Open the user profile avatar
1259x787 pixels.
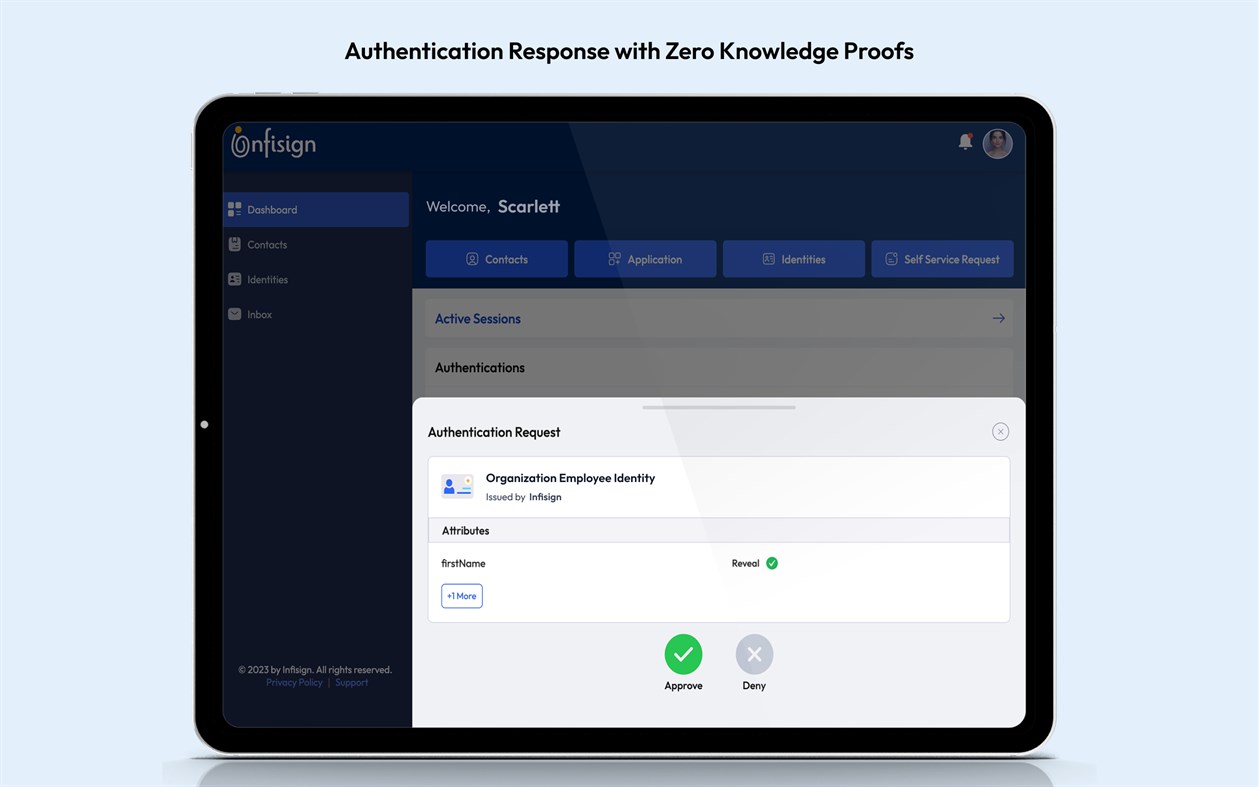[x=998, y=143]
